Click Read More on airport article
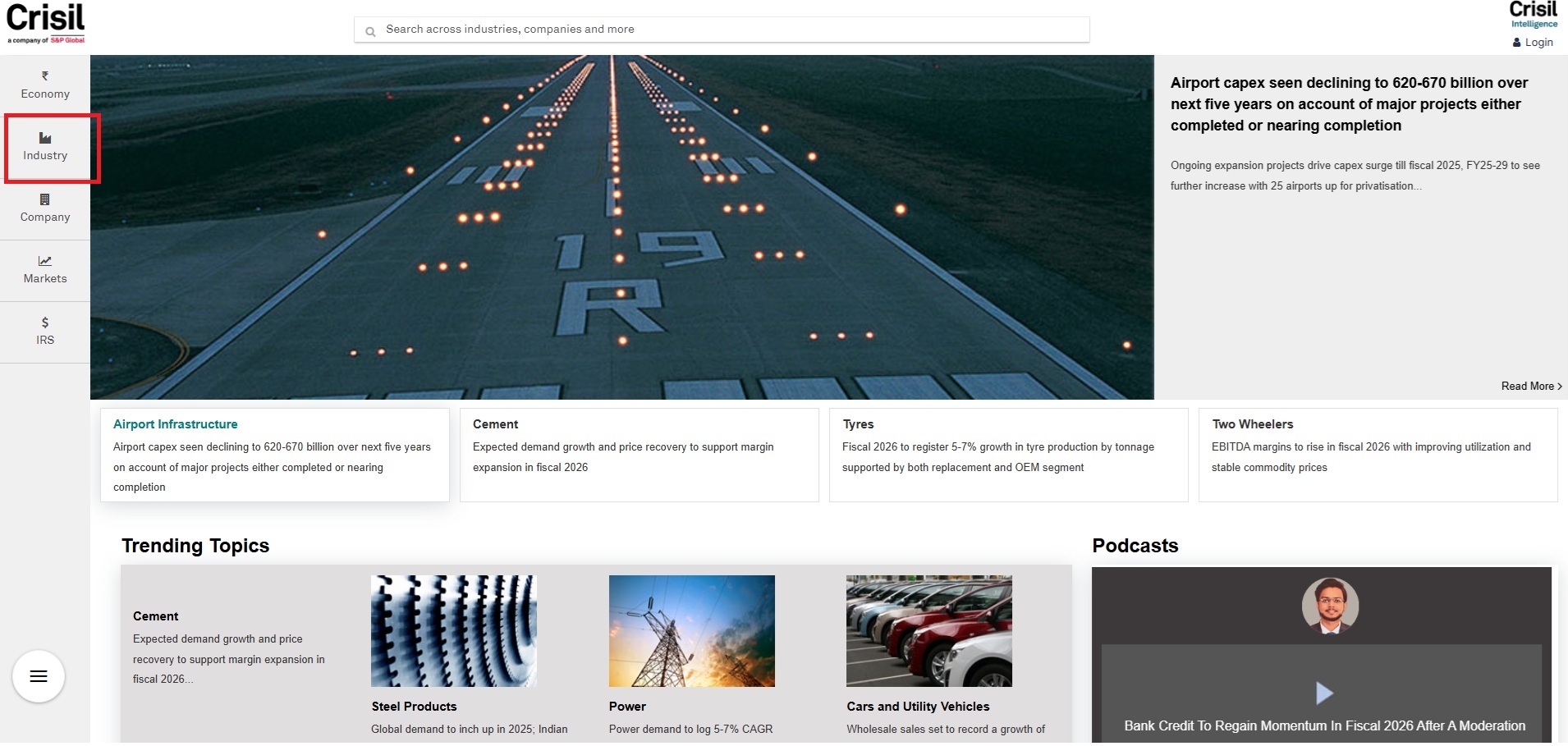The height and width of the screenshot is (746, 1568). 1530,387
